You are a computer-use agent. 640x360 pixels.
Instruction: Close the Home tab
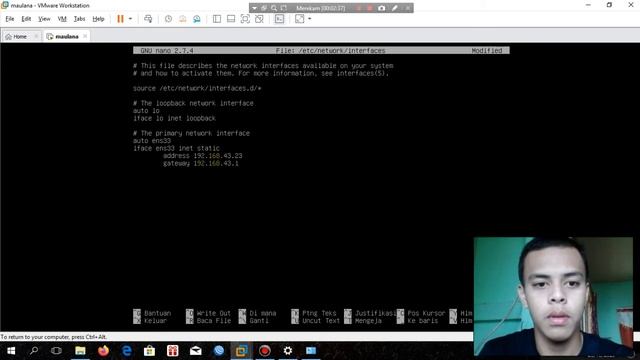(x=36, y=36)
